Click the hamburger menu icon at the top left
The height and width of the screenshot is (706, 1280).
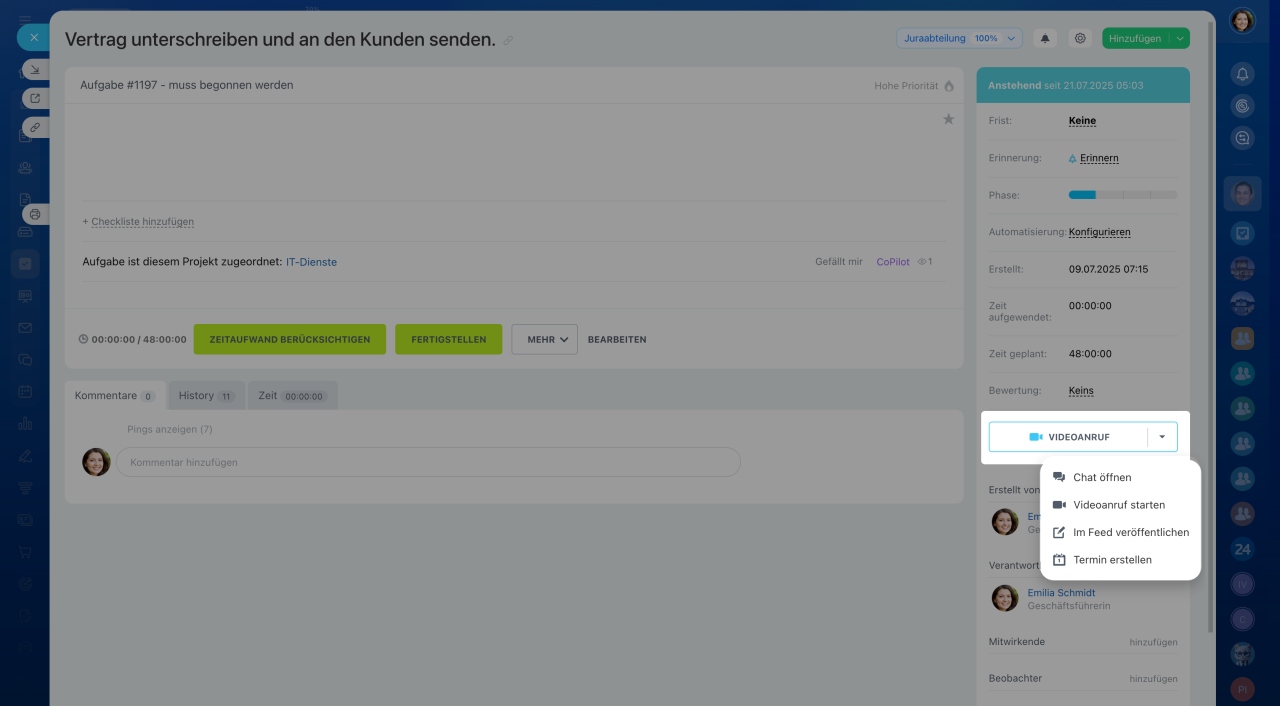pos(25,20)
